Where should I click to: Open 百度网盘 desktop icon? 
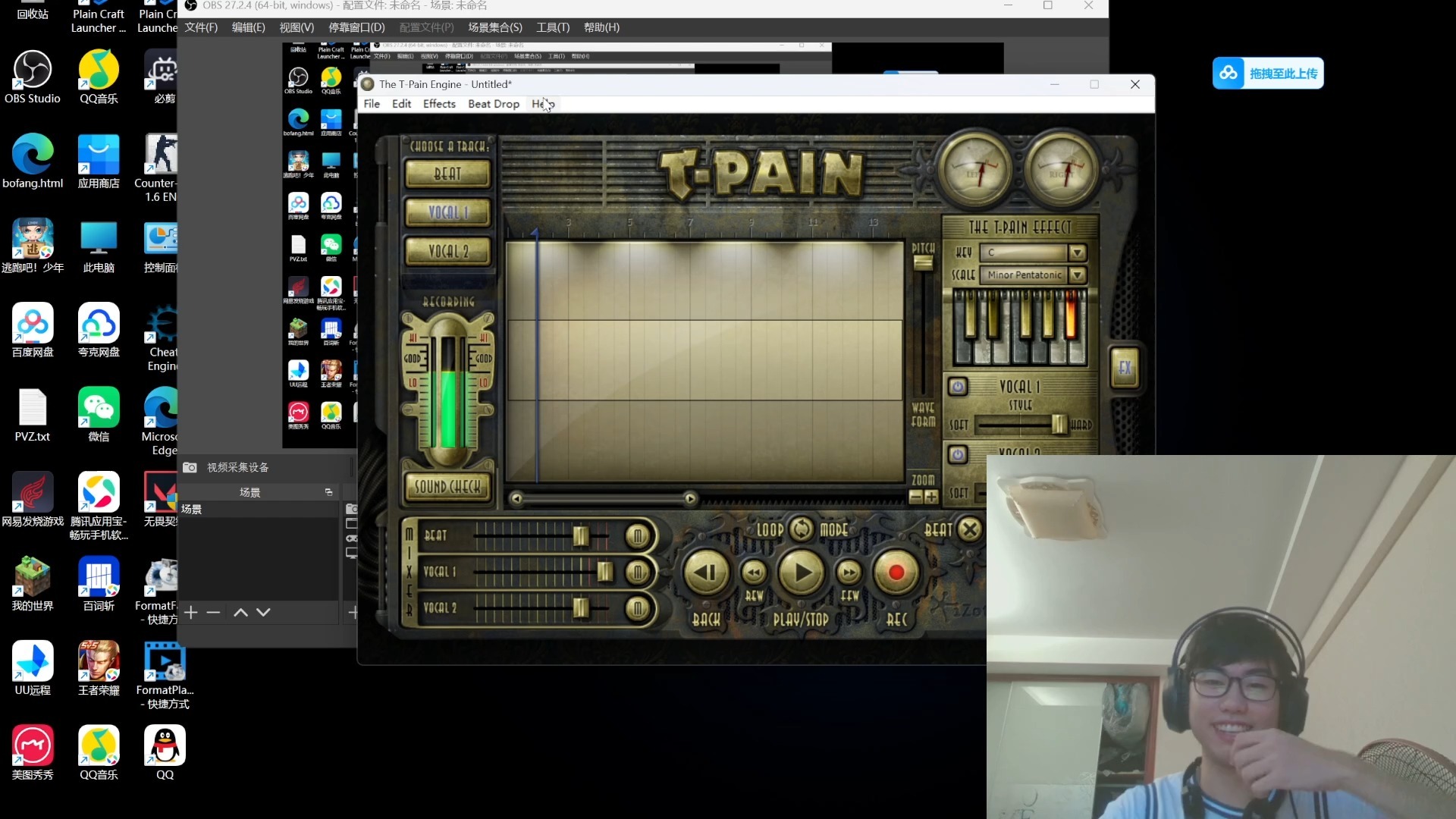tap(33, 331)
